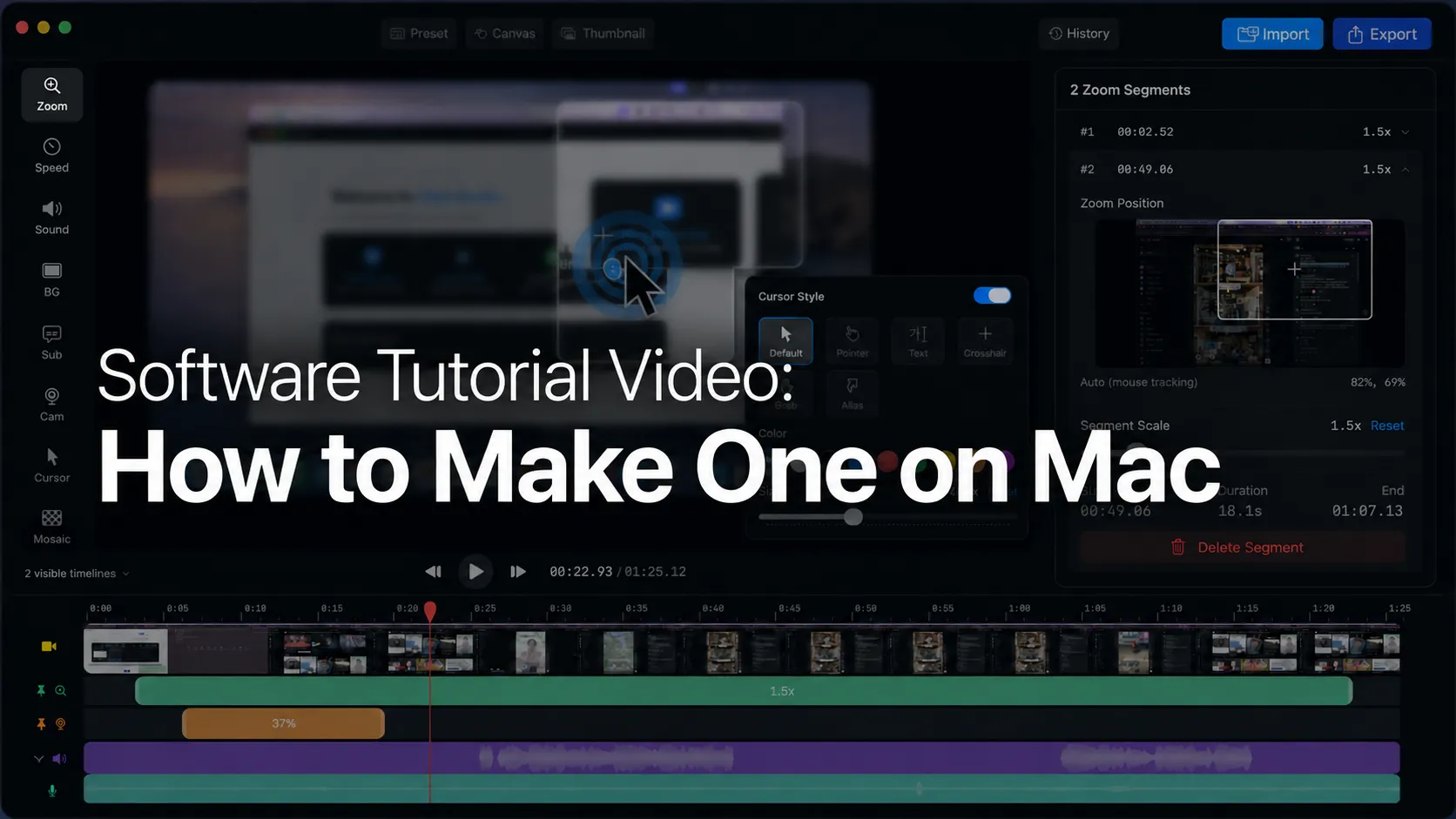Click the video camera track icon
This screenshot has height=819, width=1456.
49,647
